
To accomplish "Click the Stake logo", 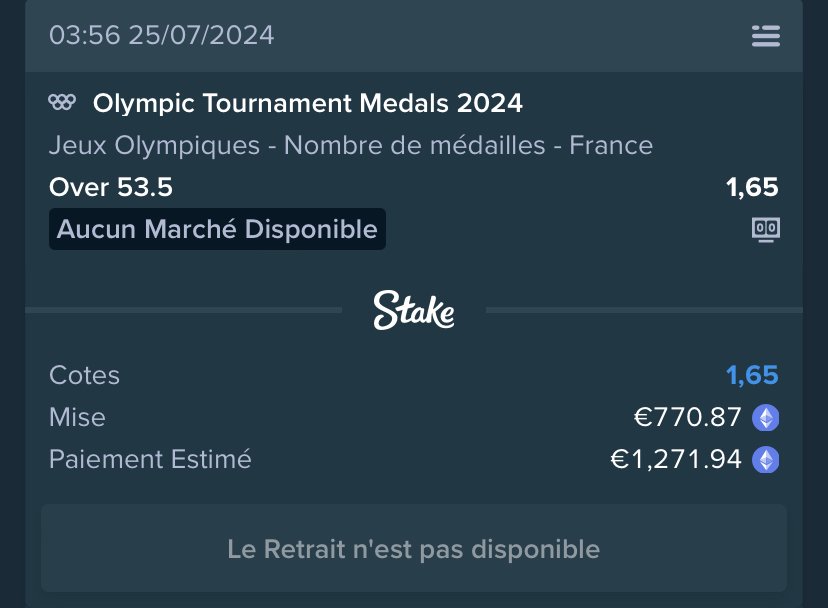I will 414,311.
